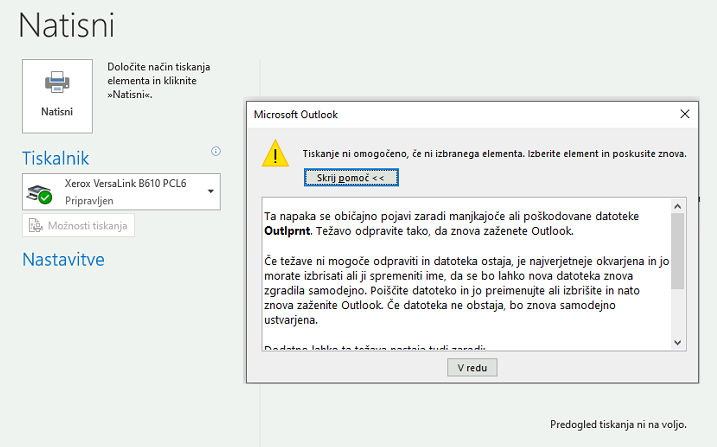Viewport: 717px width, 447px height.
Task: Click the Microsoft Outlook dialog title
Action: [296, 114]
